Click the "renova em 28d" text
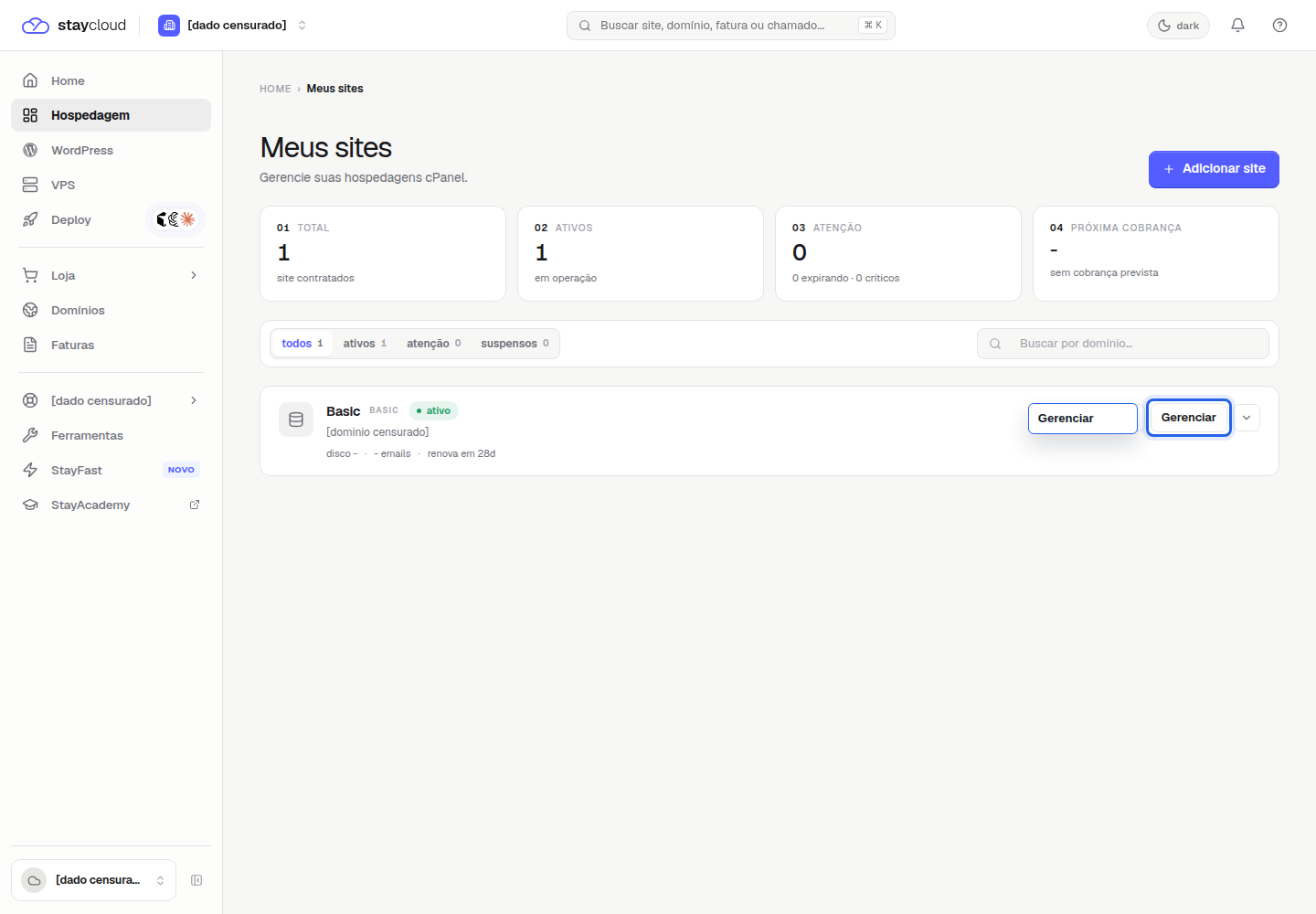The width and height of the screenshot is (1316, 914). pyautogui.click(x=462, y=453)
